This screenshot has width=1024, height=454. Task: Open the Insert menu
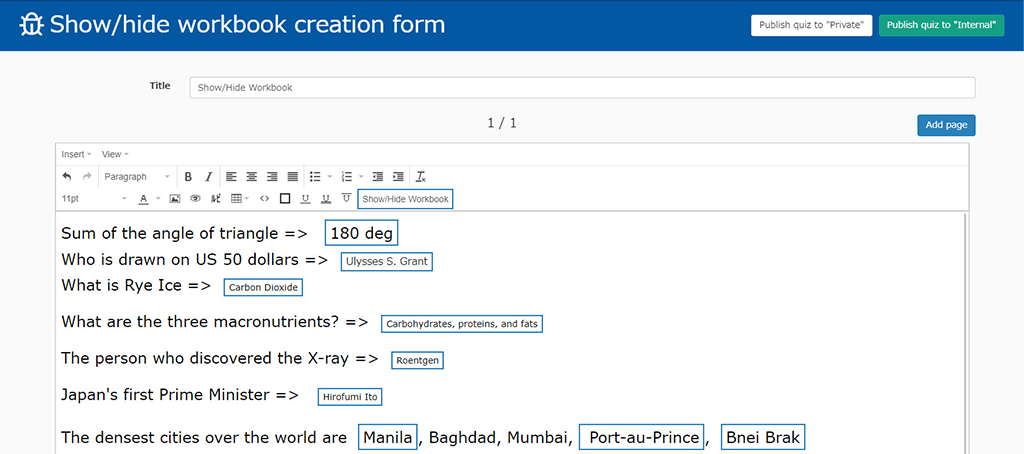click(76, 154)
